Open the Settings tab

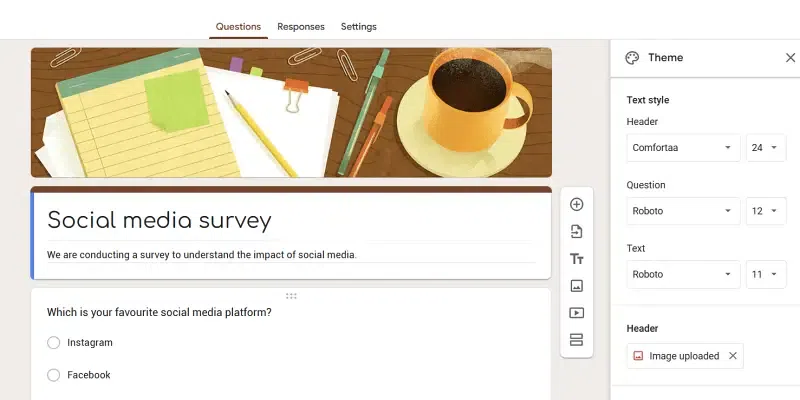click(358, 26)
